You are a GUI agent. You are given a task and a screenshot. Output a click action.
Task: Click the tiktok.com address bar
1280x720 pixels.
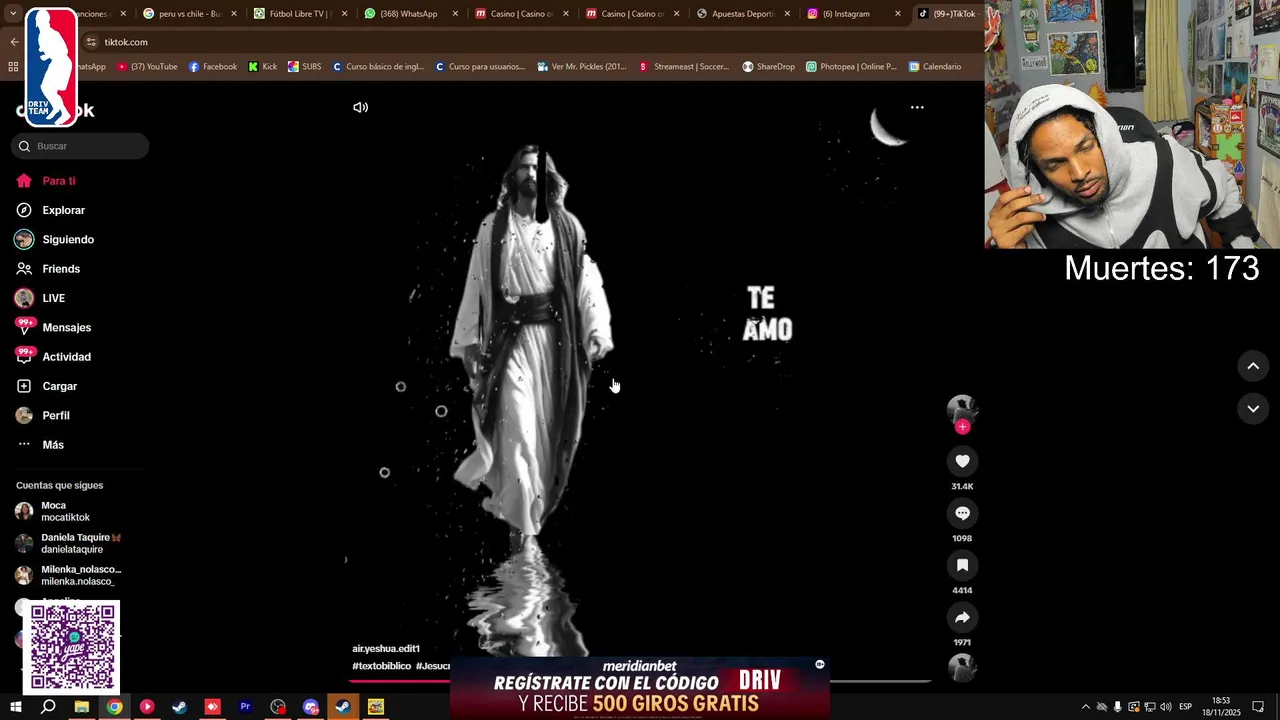coord(530,42)
